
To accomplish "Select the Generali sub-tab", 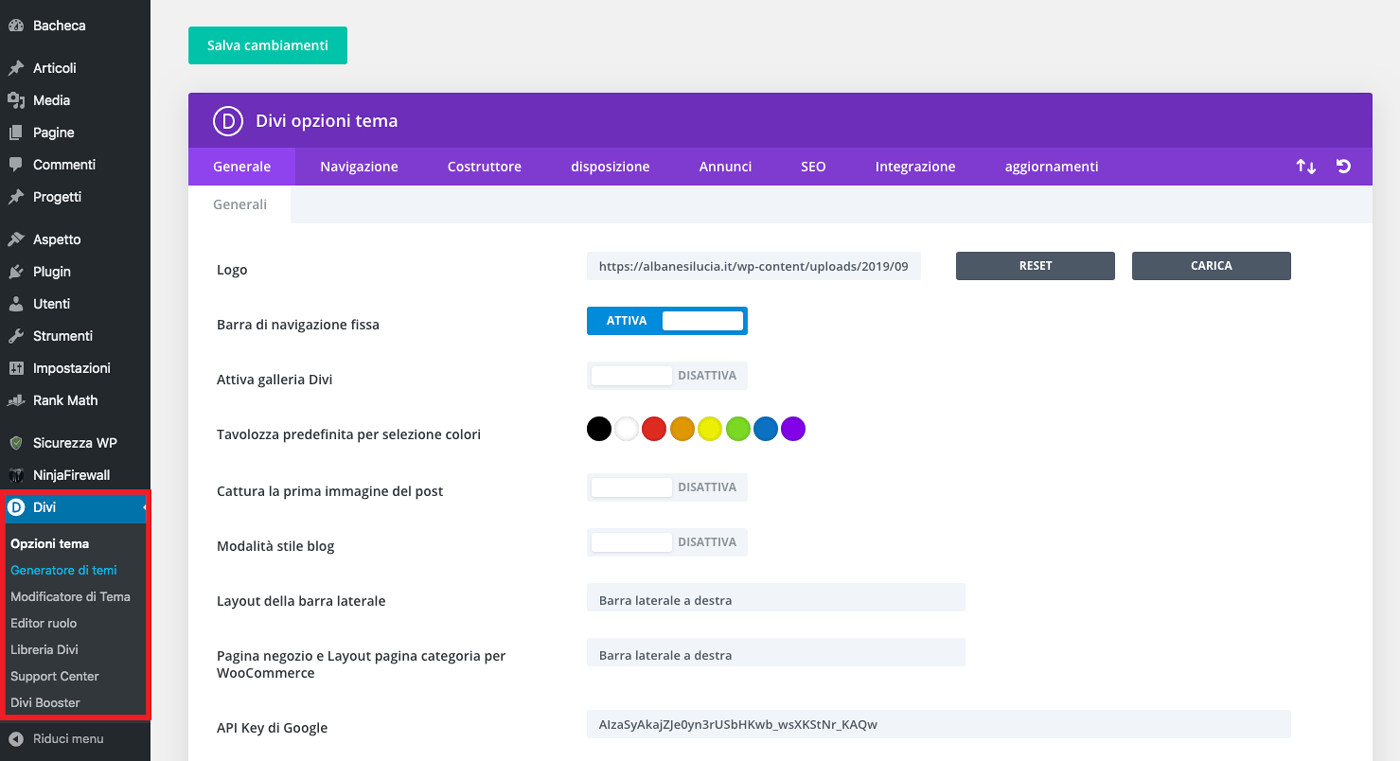I will click(240, 204).
